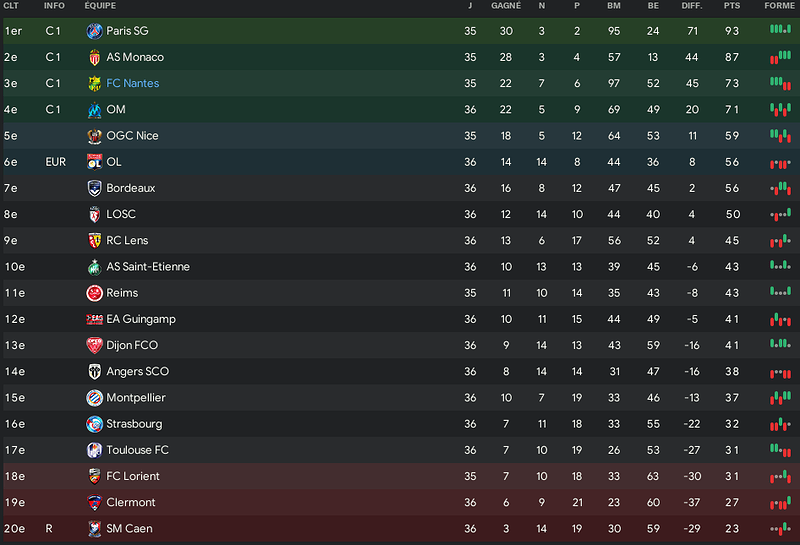
Task: Click the Bordeaux club crest
Action: 94,188
